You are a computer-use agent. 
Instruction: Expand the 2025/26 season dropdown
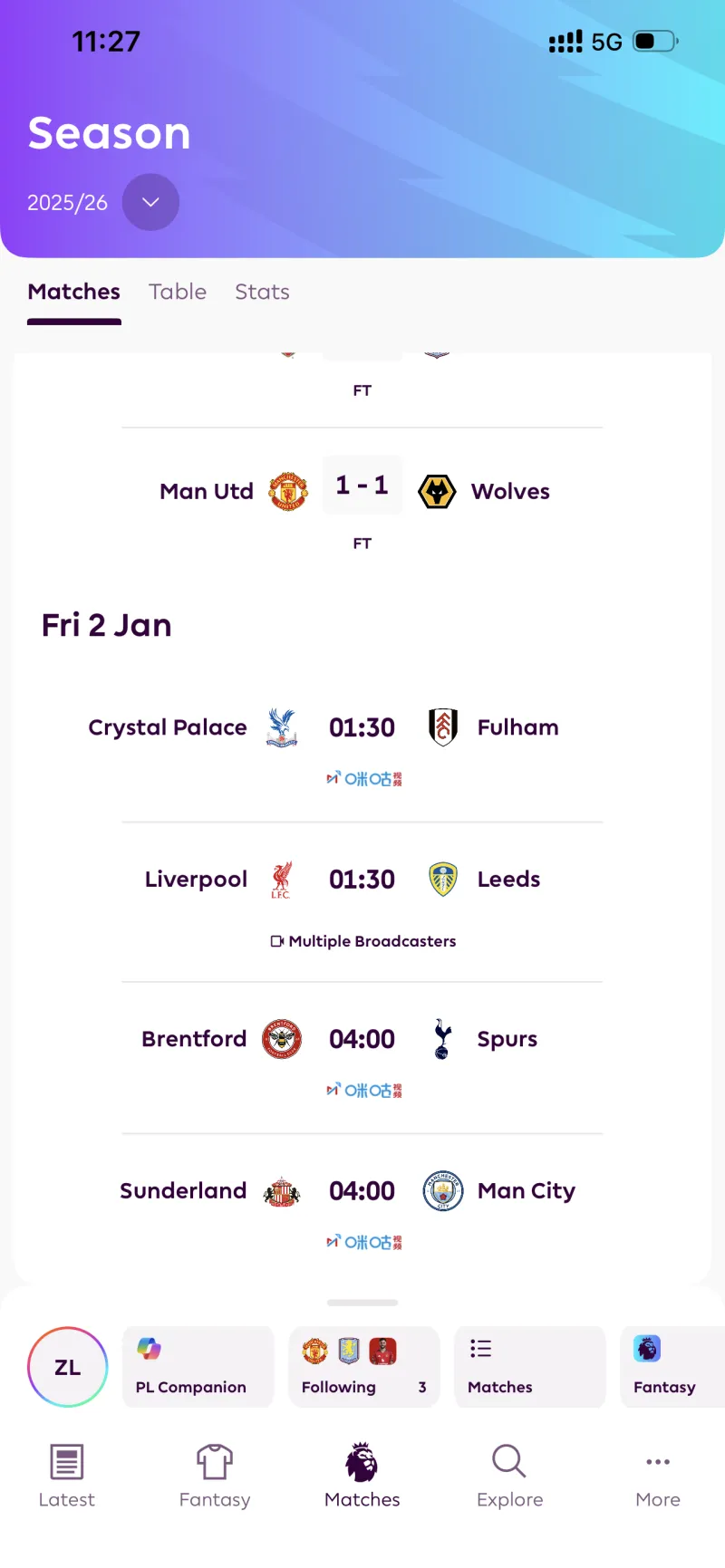[150, 202]
